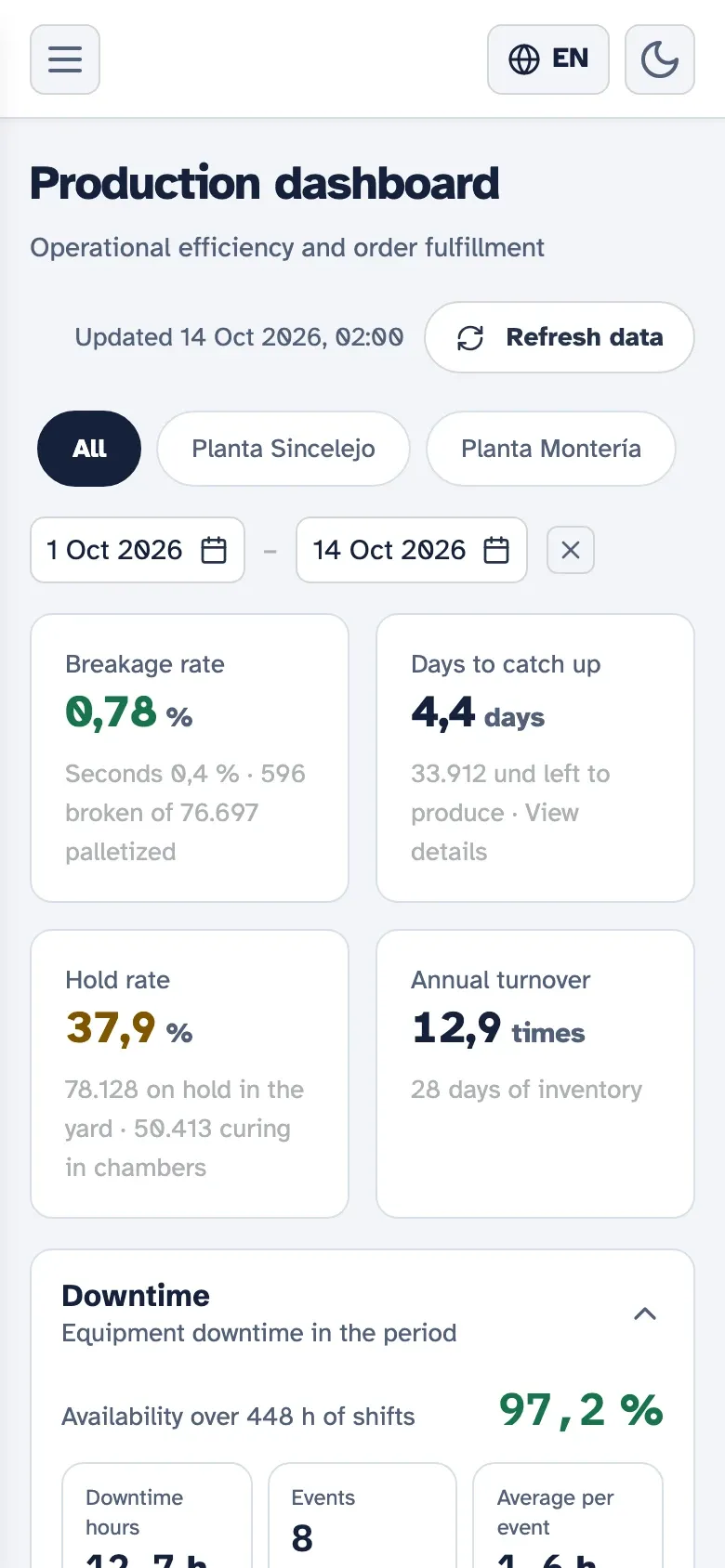Toggle dark mode with the moon icon

coord(660,59)
